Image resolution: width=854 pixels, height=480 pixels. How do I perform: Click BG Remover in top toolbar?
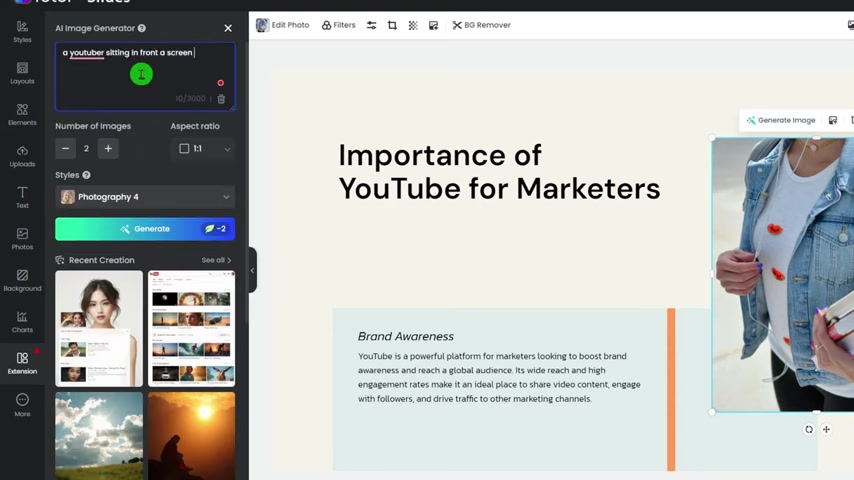click(x=481, y=25)
